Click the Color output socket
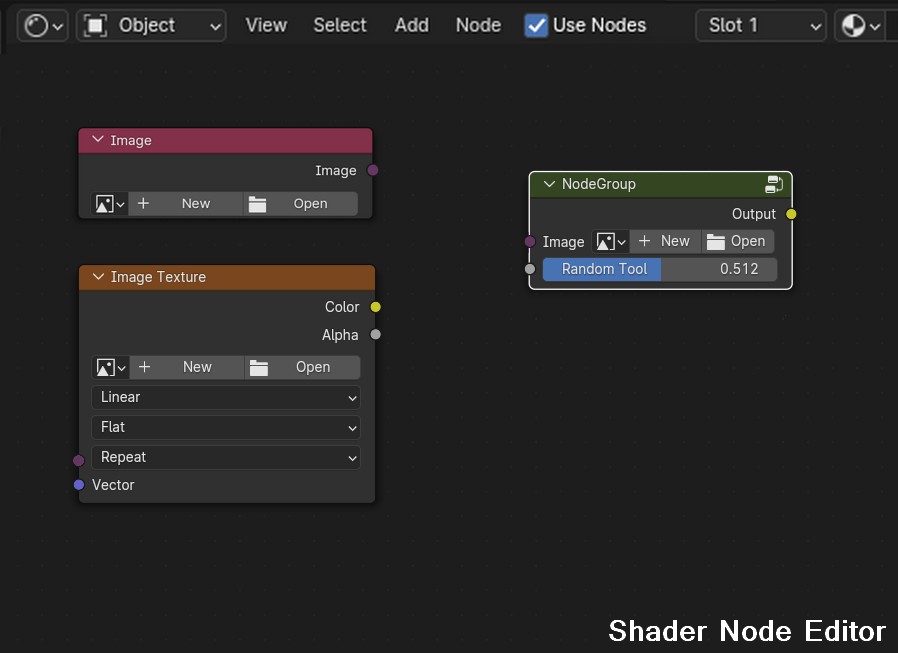The width and height of the screenshot is (898, 653). click(x=376, y=307)
